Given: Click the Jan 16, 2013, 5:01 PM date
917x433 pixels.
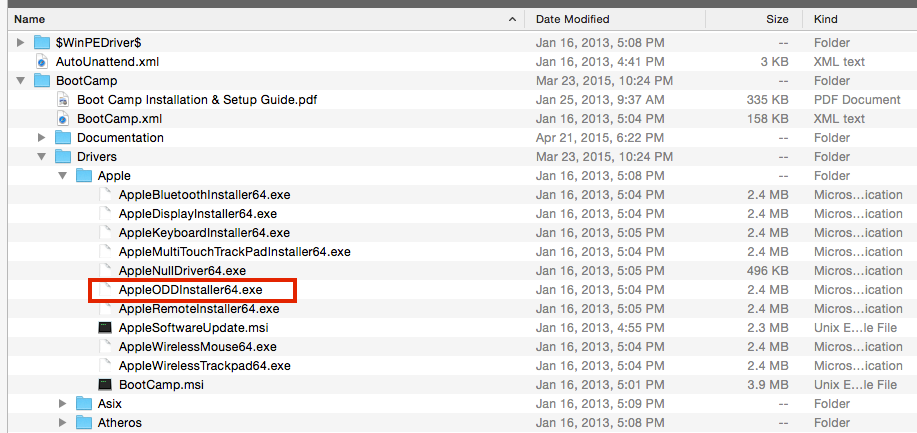Looking at the screenshot, I should [x=600, y=384].
